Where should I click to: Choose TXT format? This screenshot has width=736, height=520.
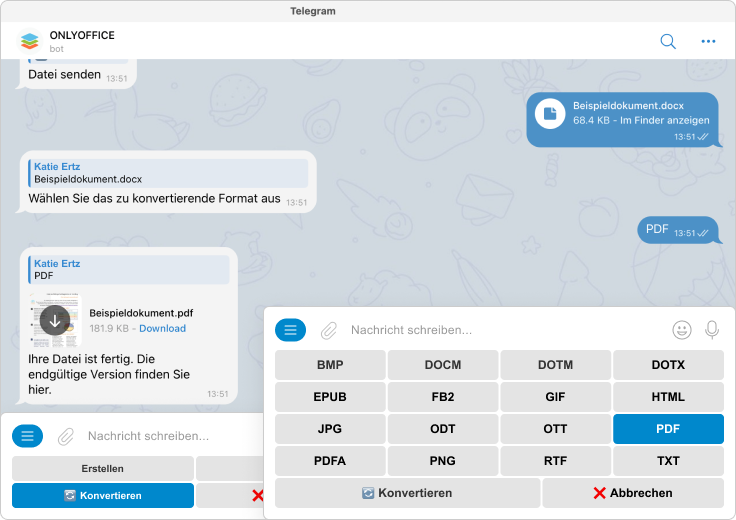[x=668, y=460]
